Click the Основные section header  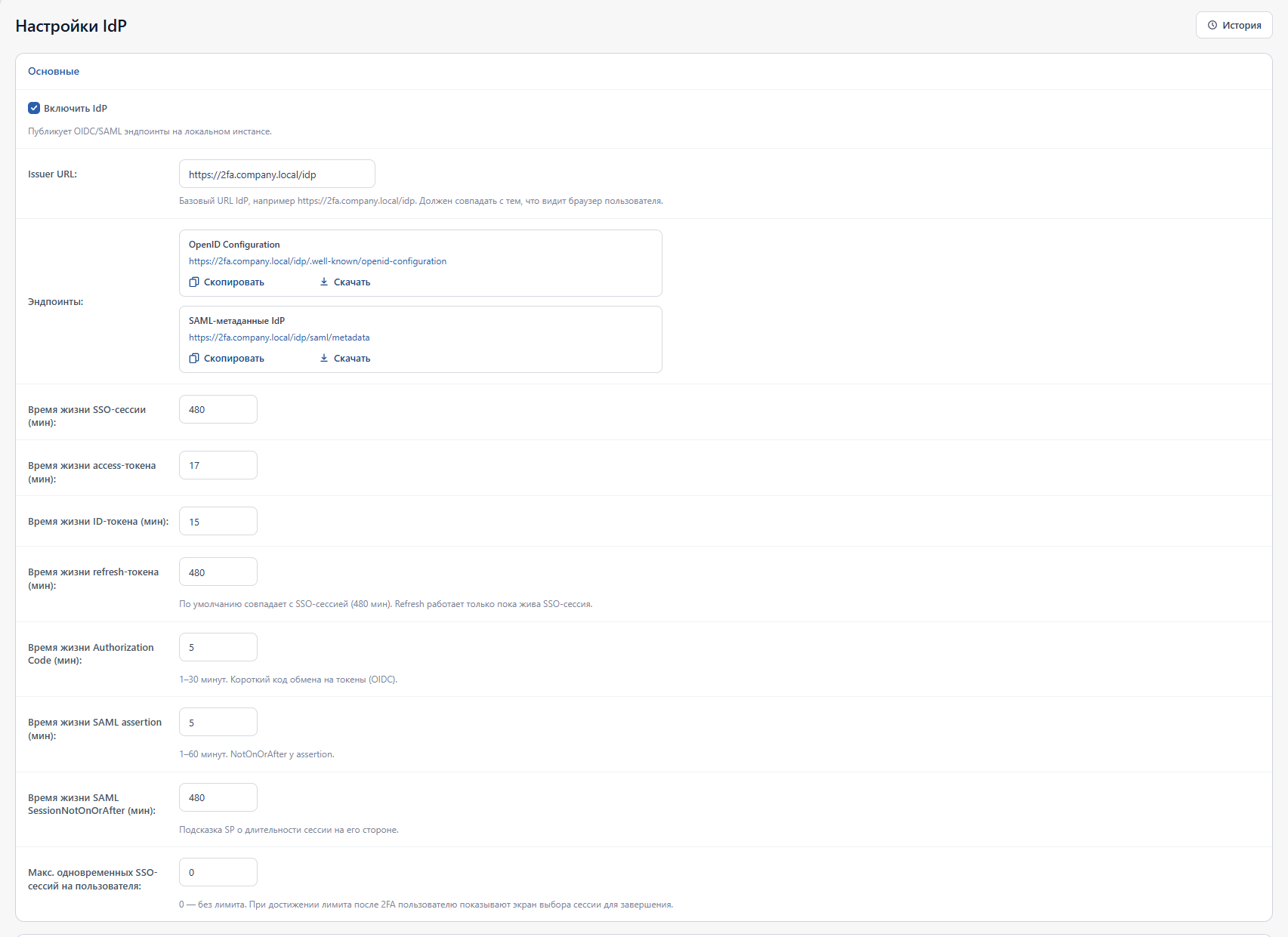coord(54,71)
